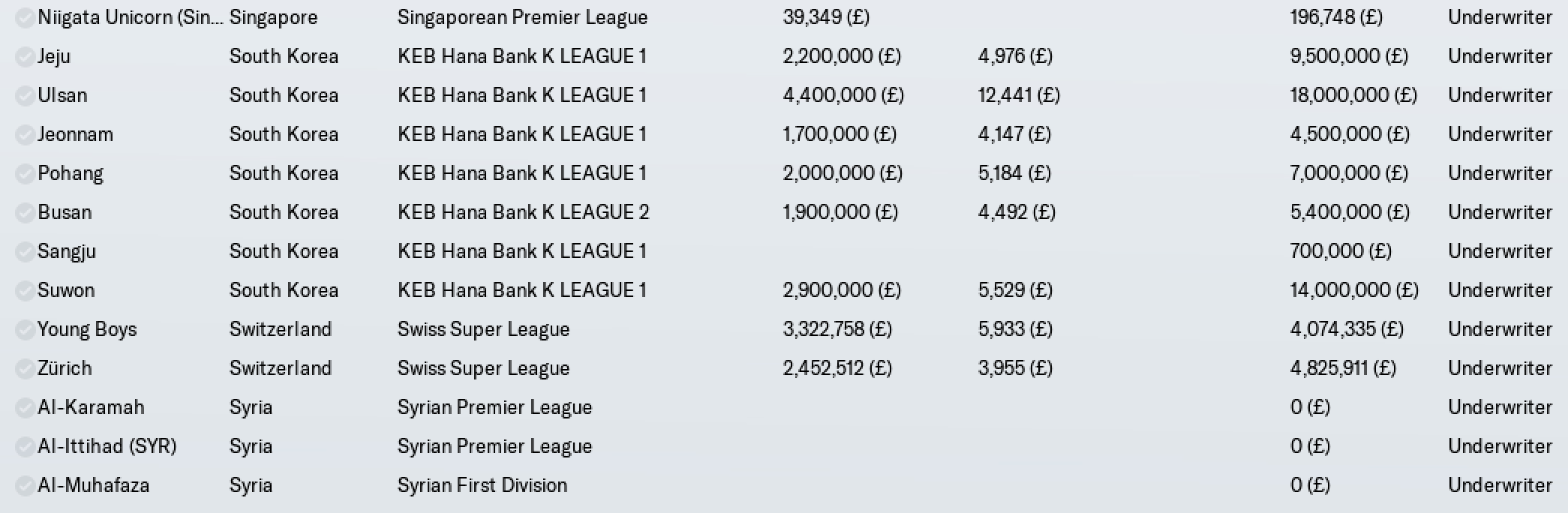This screenshot has height=513, width=1568.
Task: Select the check circle for Young Boys
Action: point(25,329)
